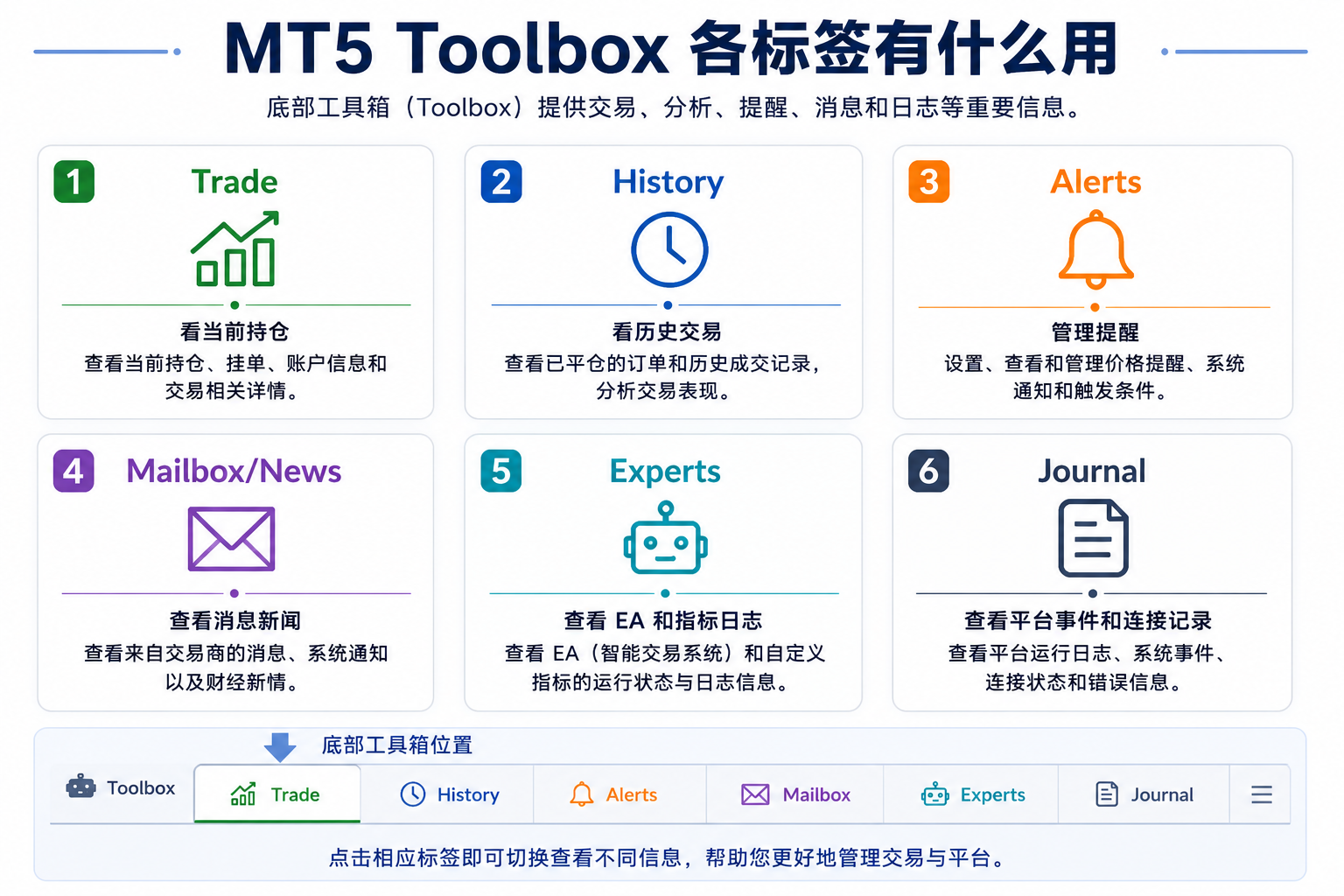Click the Toolbox robot icon in the bottom bar
Screen dimensions: 1344x896
click(x=80, y=787)
